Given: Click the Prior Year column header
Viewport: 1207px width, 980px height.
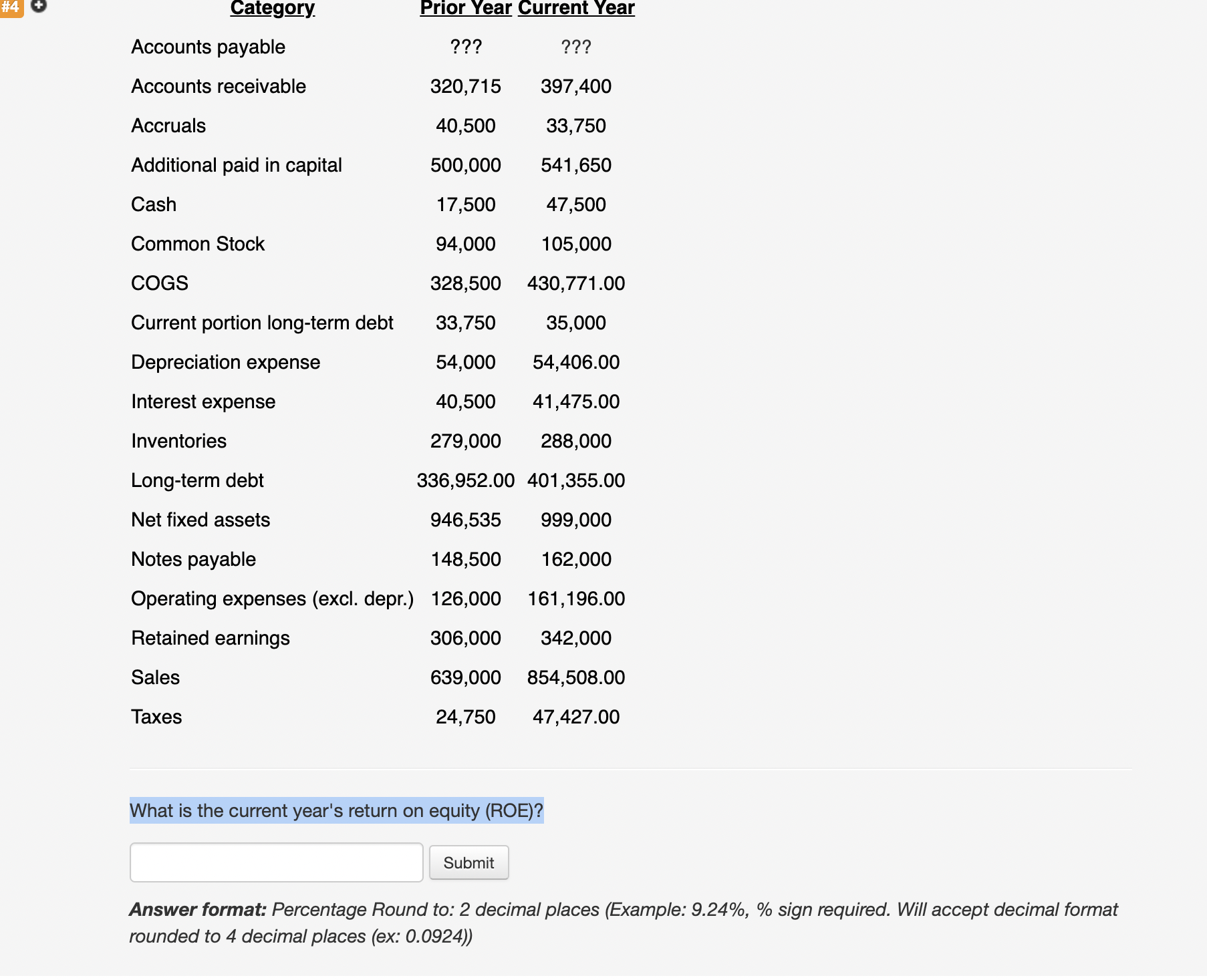Looking at the screenshot, I should [464, 8].
